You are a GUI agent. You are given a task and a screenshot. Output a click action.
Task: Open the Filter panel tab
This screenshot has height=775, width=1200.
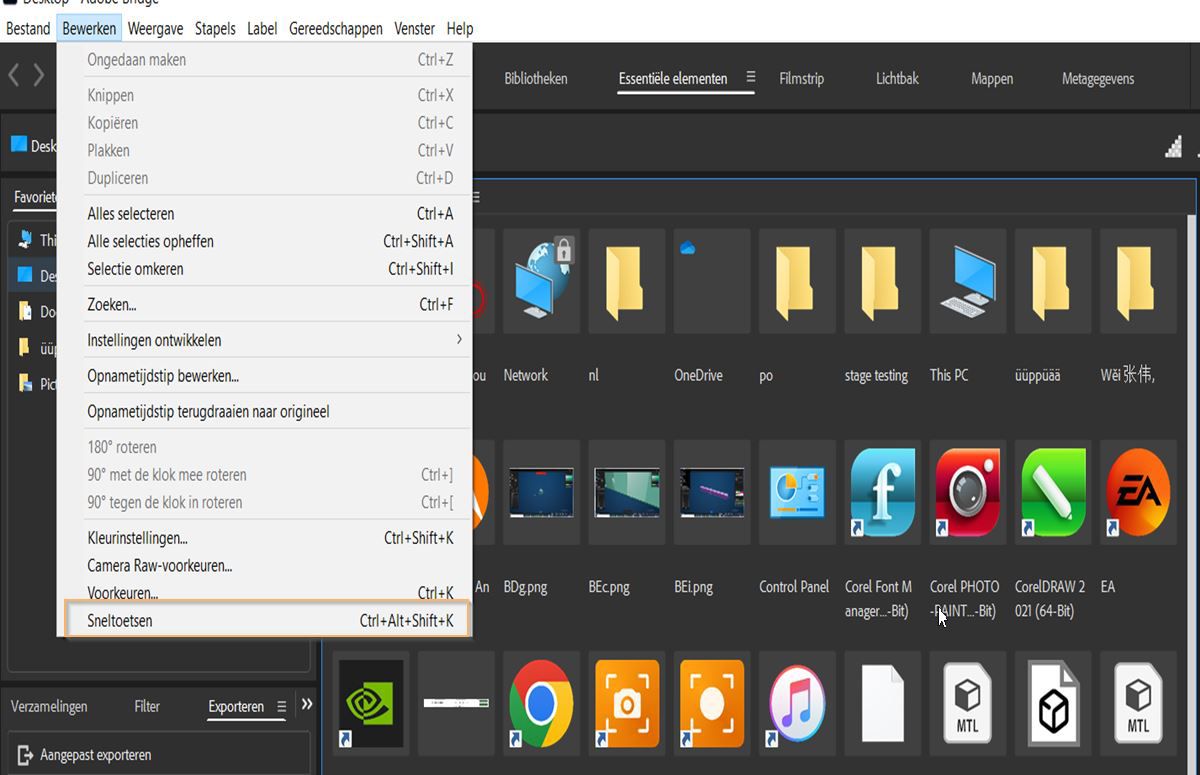147,706
